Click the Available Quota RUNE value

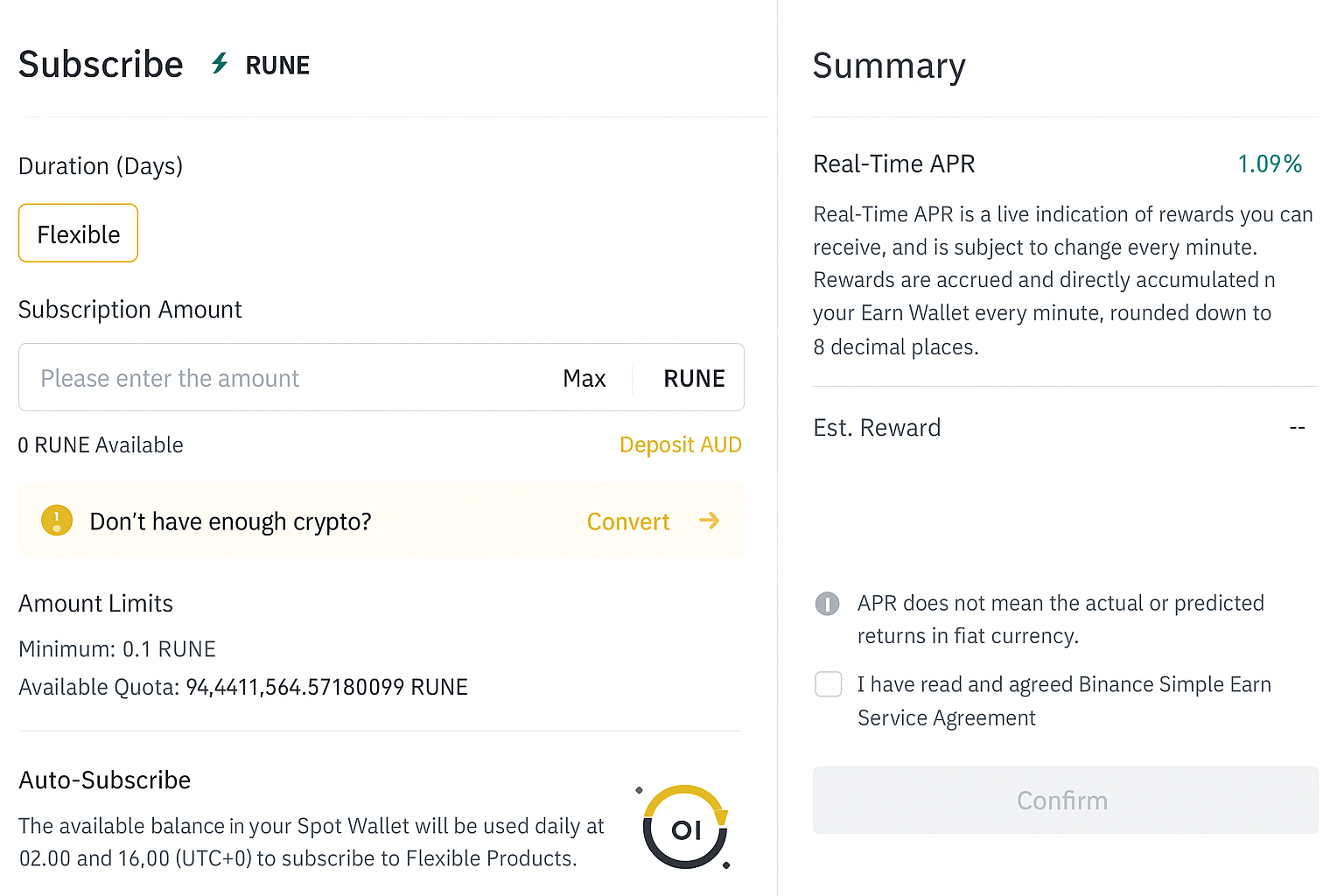coord(326,687)
